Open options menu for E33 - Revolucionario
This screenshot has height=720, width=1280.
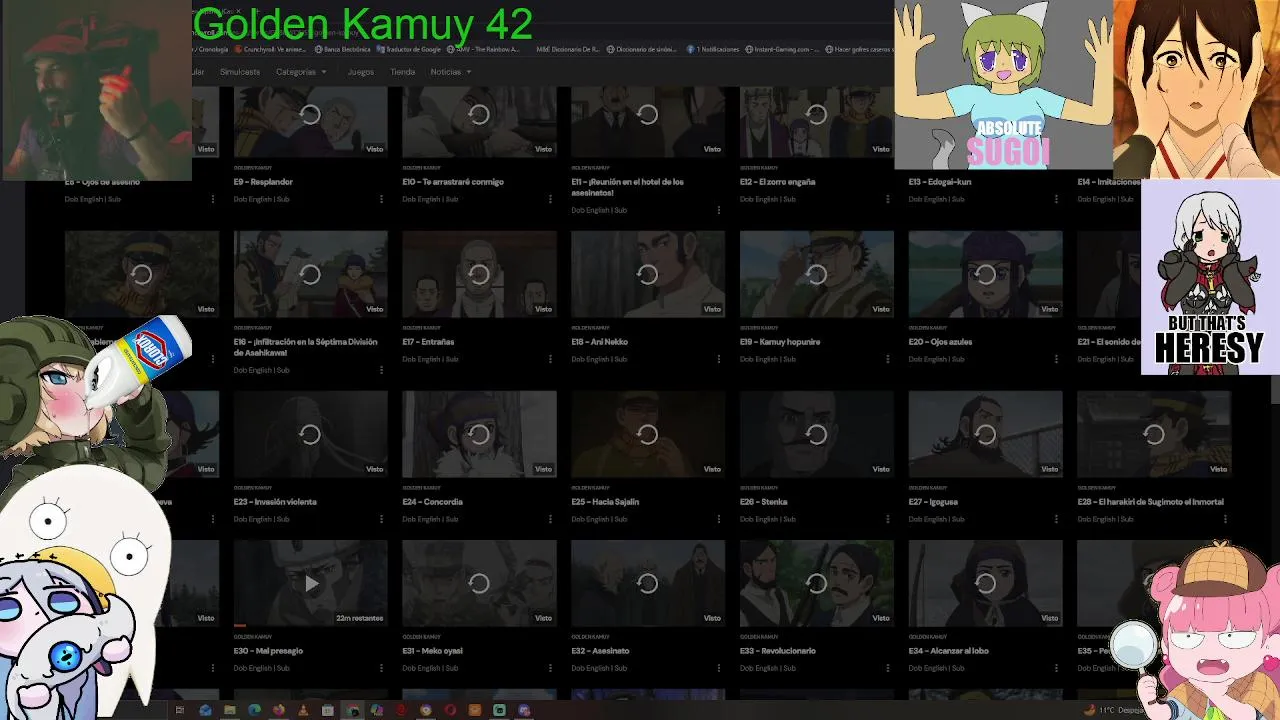coord(888,668)
